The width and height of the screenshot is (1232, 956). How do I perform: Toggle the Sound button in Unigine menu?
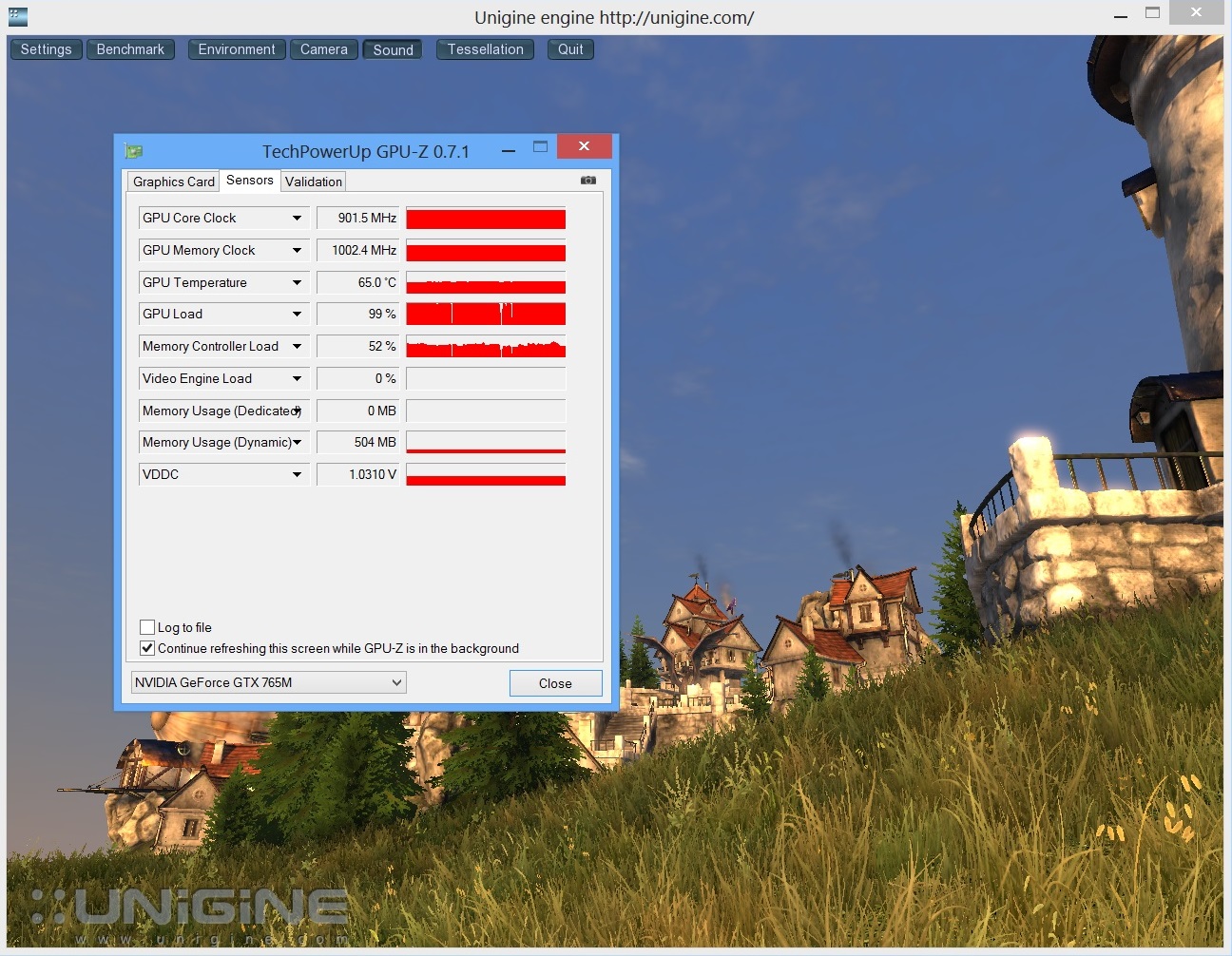393,49
